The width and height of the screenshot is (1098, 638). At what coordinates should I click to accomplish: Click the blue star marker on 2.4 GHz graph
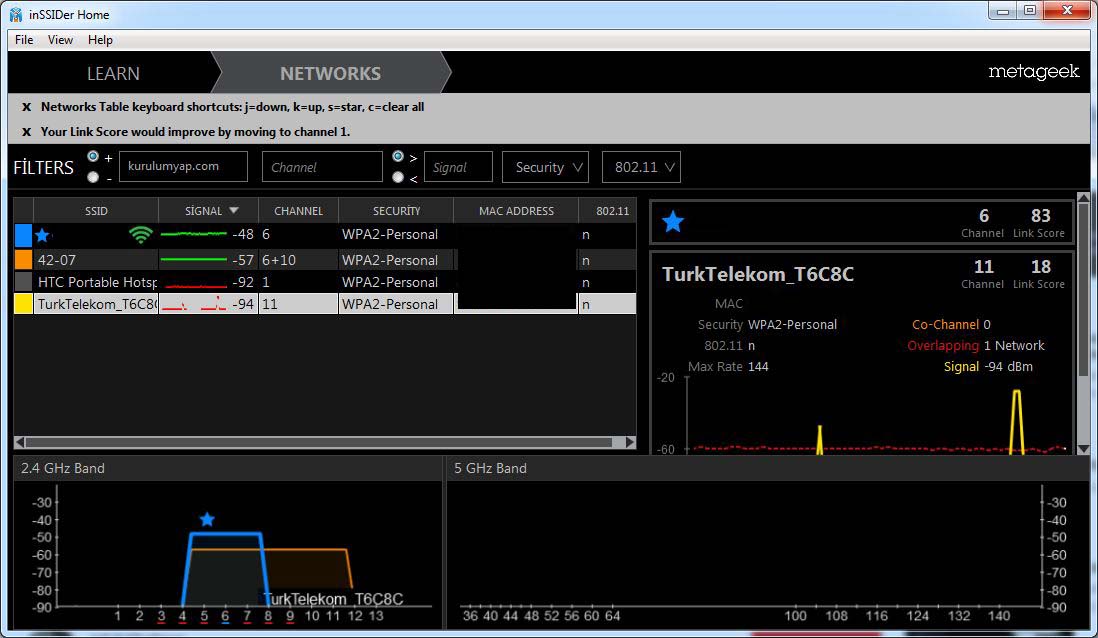point(207,520)
